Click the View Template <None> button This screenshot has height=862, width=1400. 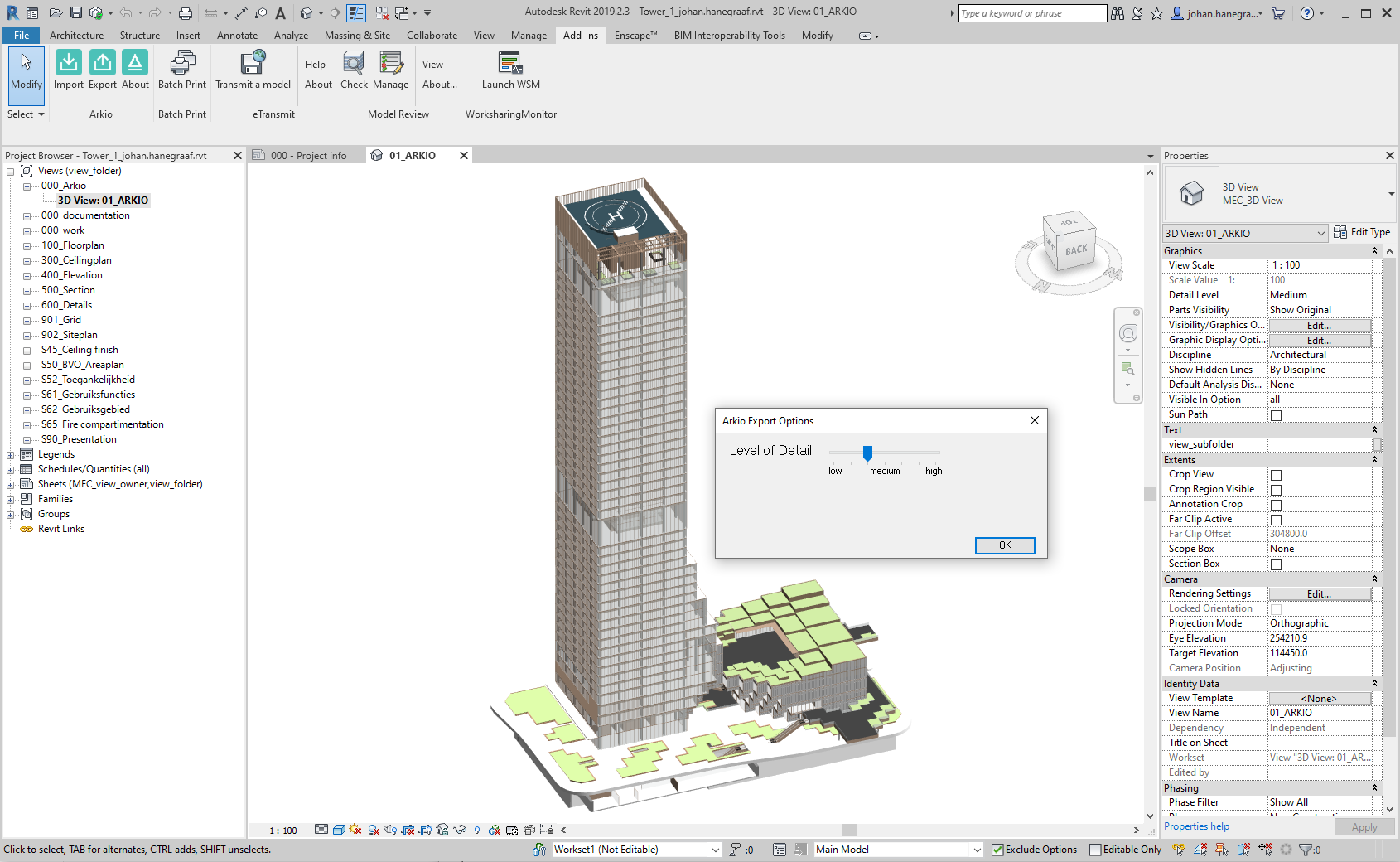click(x=1319, y=699)
